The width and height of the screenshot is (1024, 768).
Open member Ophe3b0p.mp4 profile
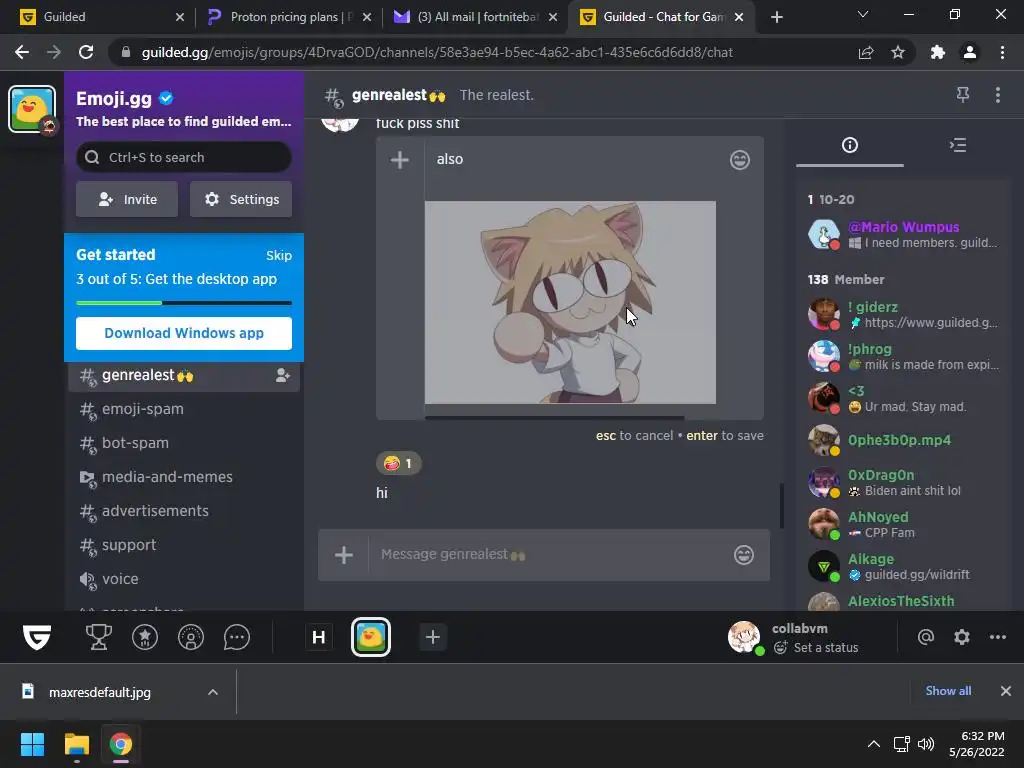tap(904, 440)
